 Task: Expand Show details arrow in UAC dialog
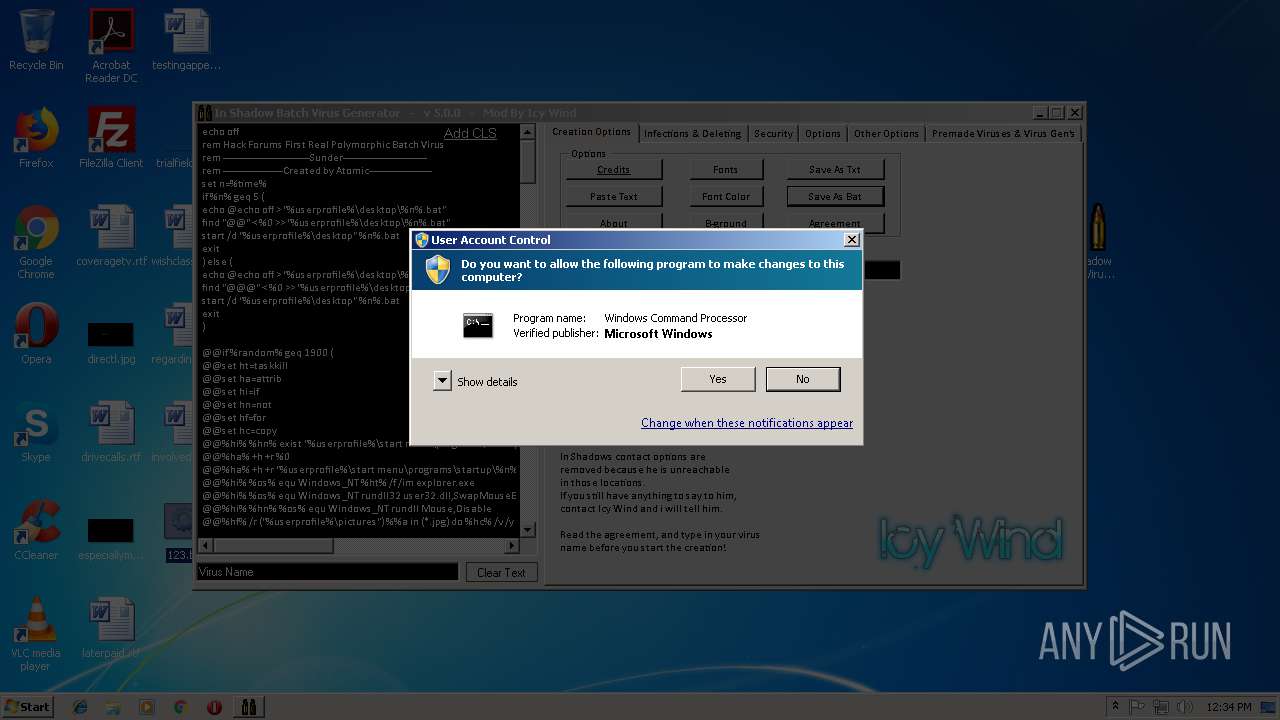[442, 381]
